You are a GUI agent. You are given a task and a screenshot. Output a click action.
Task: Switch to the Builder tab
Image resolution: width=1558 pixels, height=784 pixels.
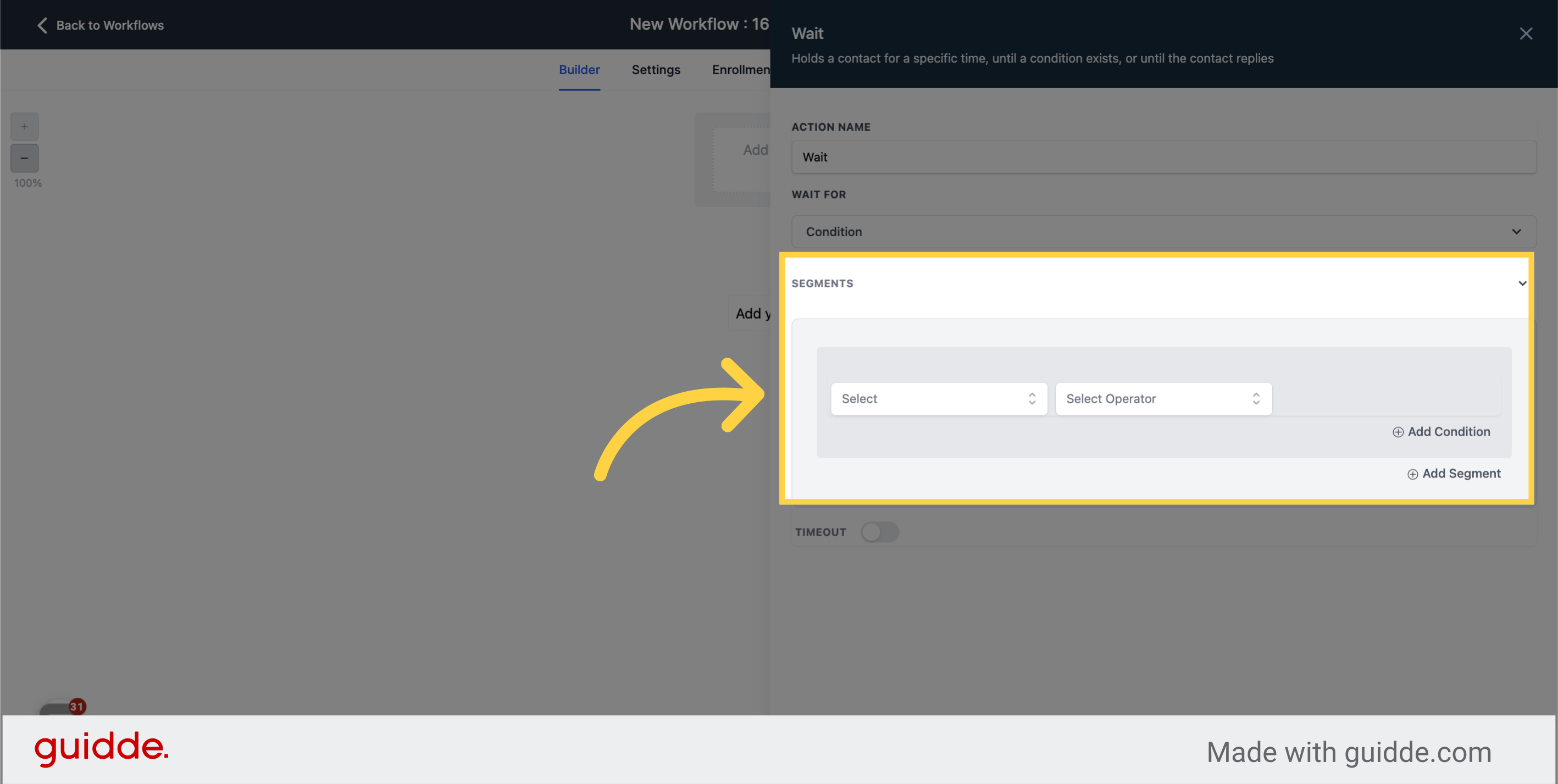579,70
